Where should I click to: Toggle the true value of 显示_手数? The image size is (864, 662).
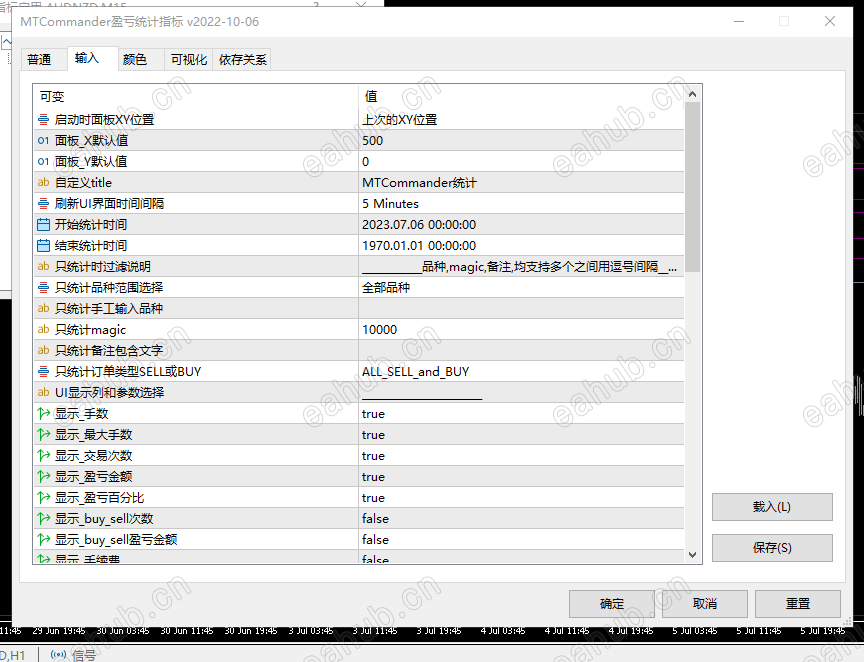click(x=521, y=413)
